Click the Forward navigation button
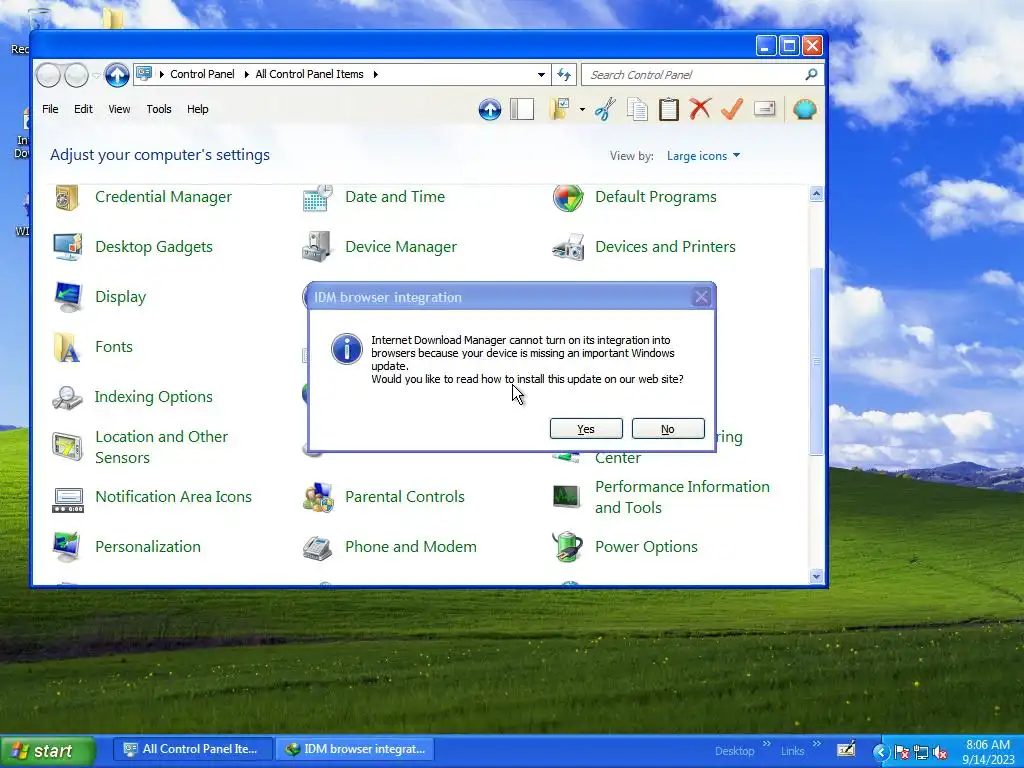 (76, 75)
